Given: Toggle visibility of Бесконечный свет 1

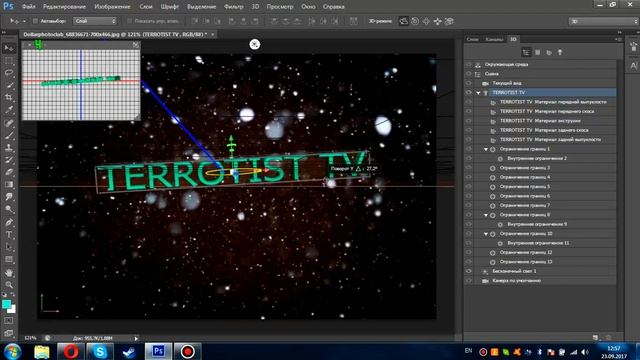Looking at the screenshot, I should [x=469, y=271].
